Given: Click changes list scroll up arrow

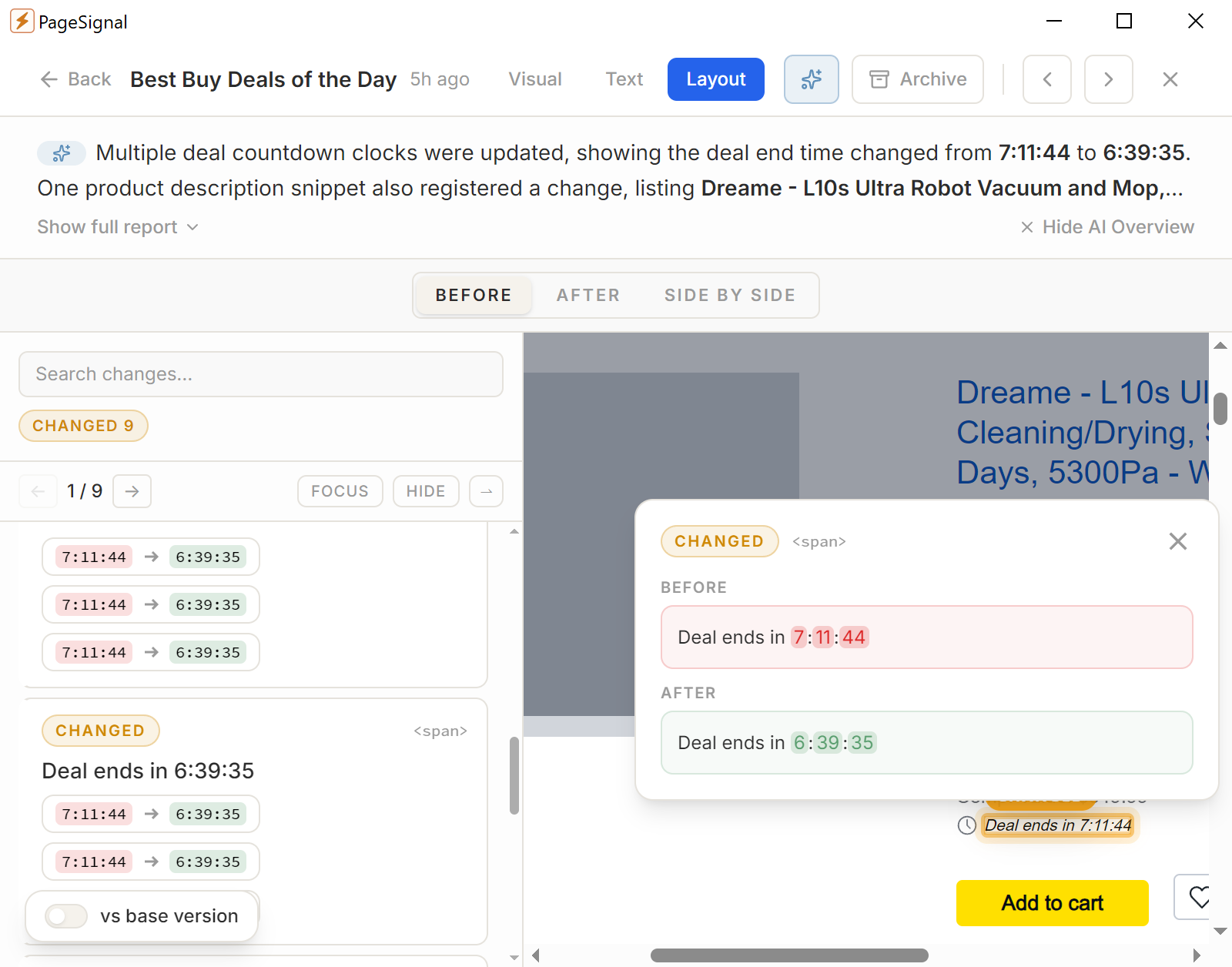Looking at the screenshot, I should point(514,531).
